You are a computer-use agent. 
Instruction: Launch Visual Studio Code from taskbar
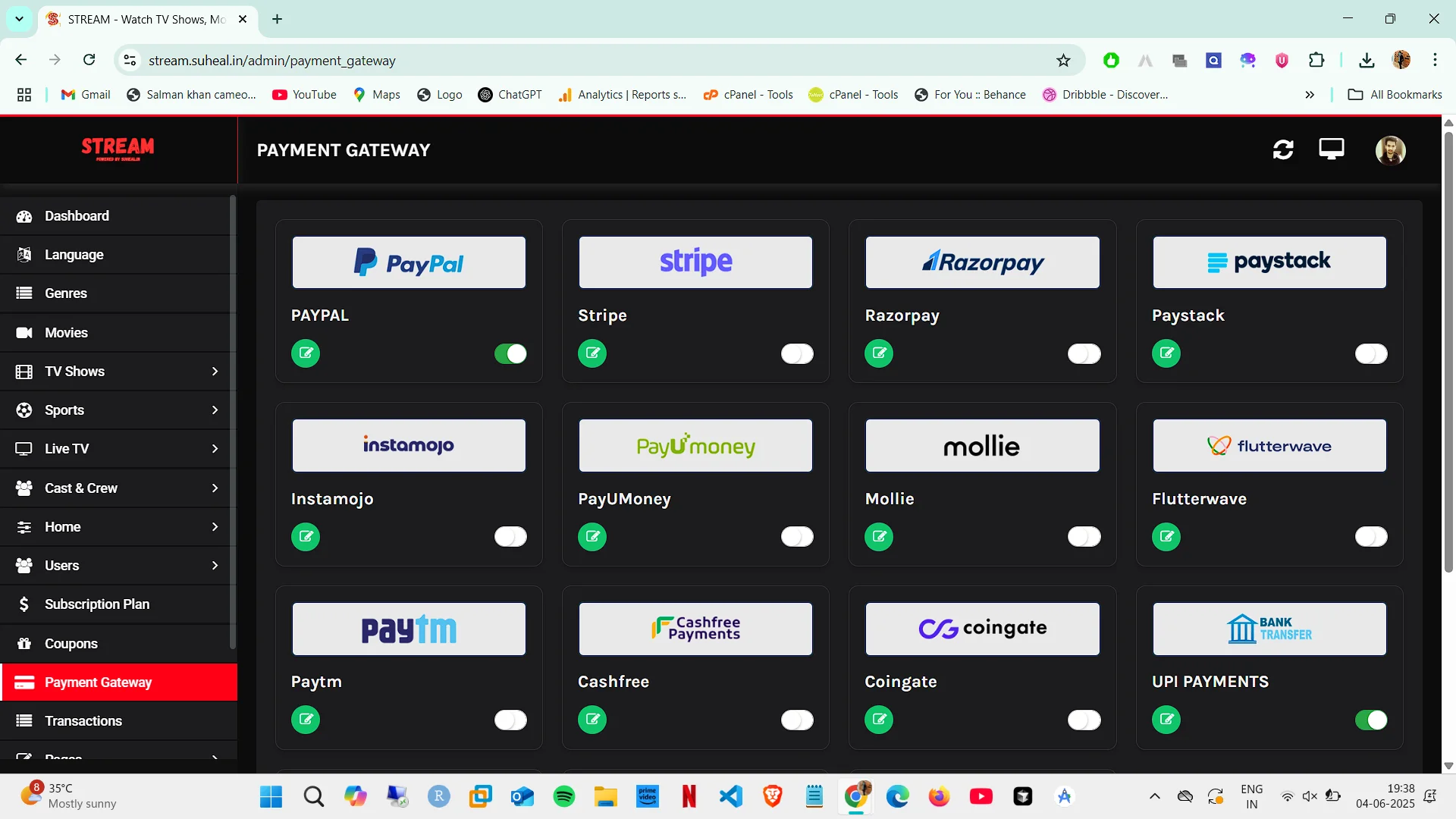731,796
